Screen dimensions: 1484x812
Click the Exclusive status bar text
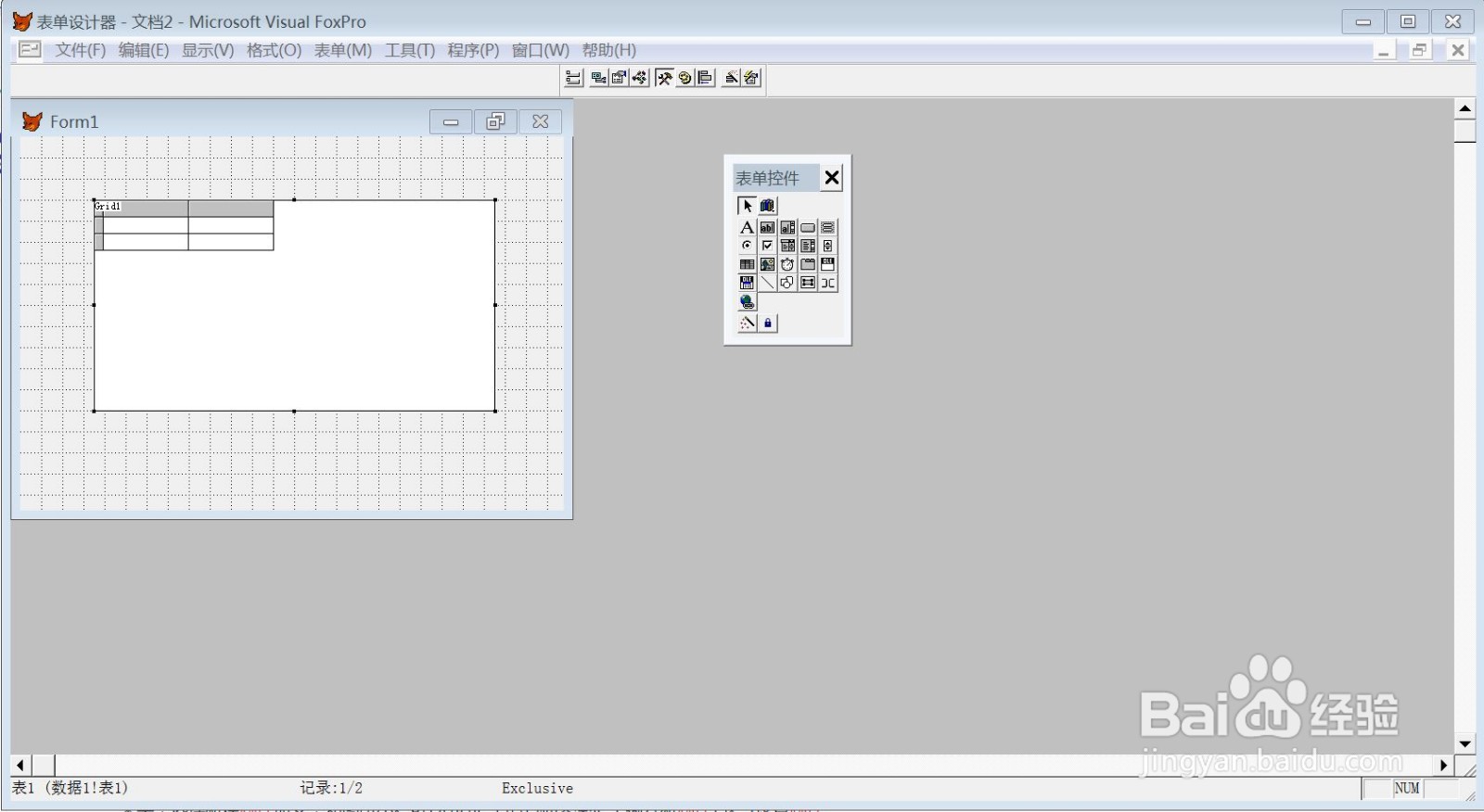click(x=537, y=788)
